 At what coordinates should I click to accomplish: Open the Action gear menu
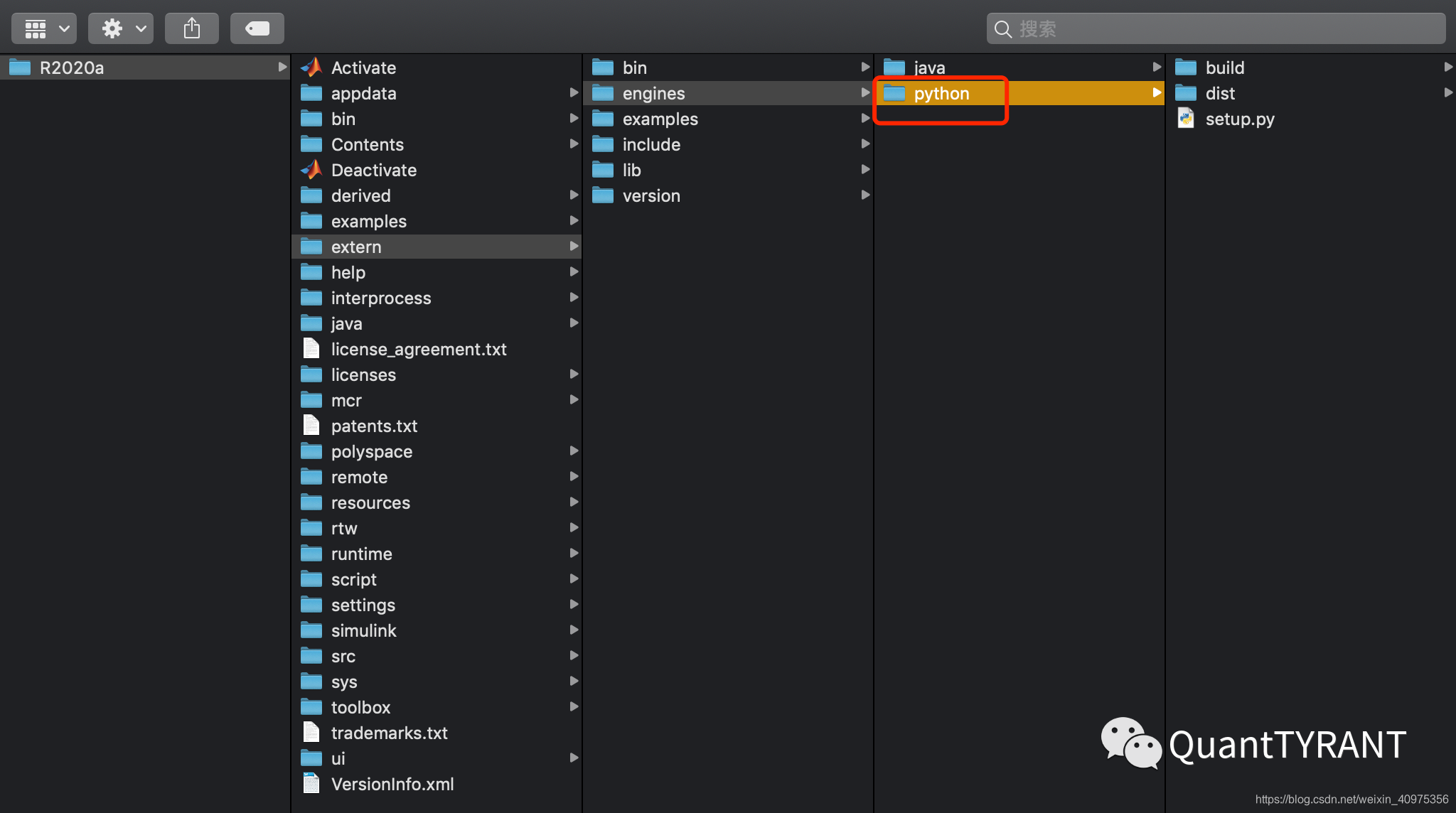click(121, 28)
